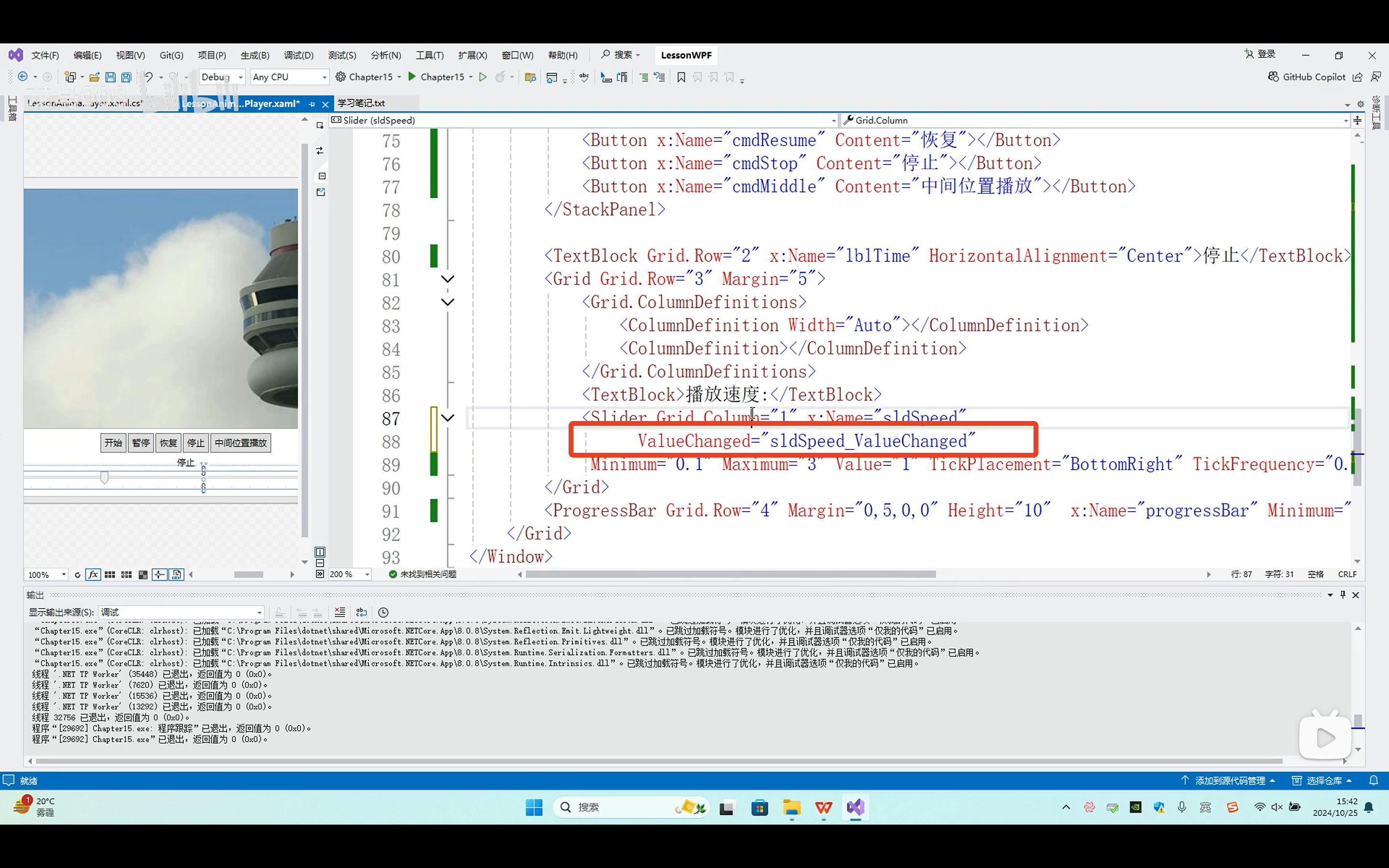The image size is (1389, 868).
Task: Toggle the fx effects button in designer
Action: click(x=93, y=575)
